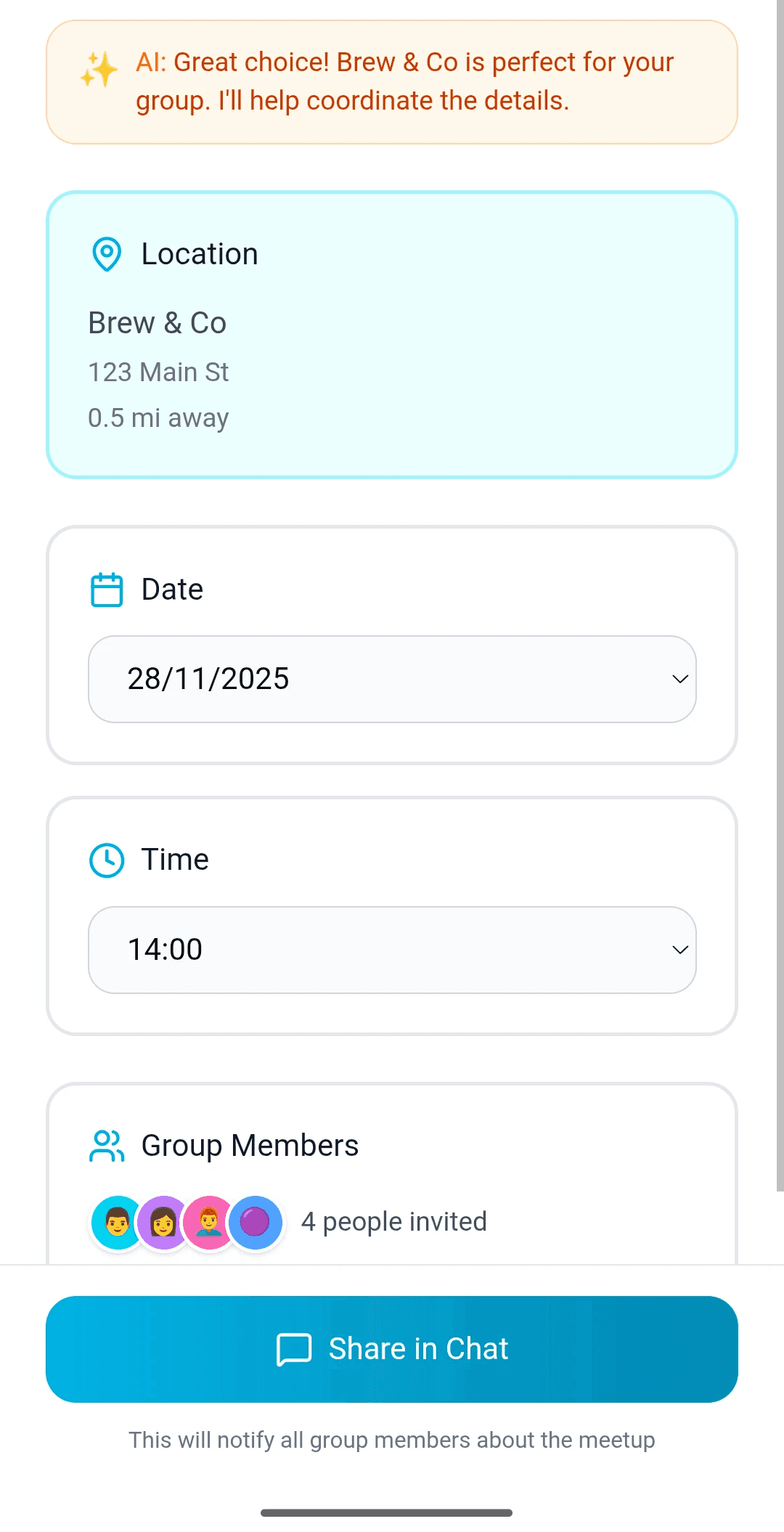Viewport: 784px width, 1532px height.
Task: Click the Group Members people icon
Action: (107, 1146)
